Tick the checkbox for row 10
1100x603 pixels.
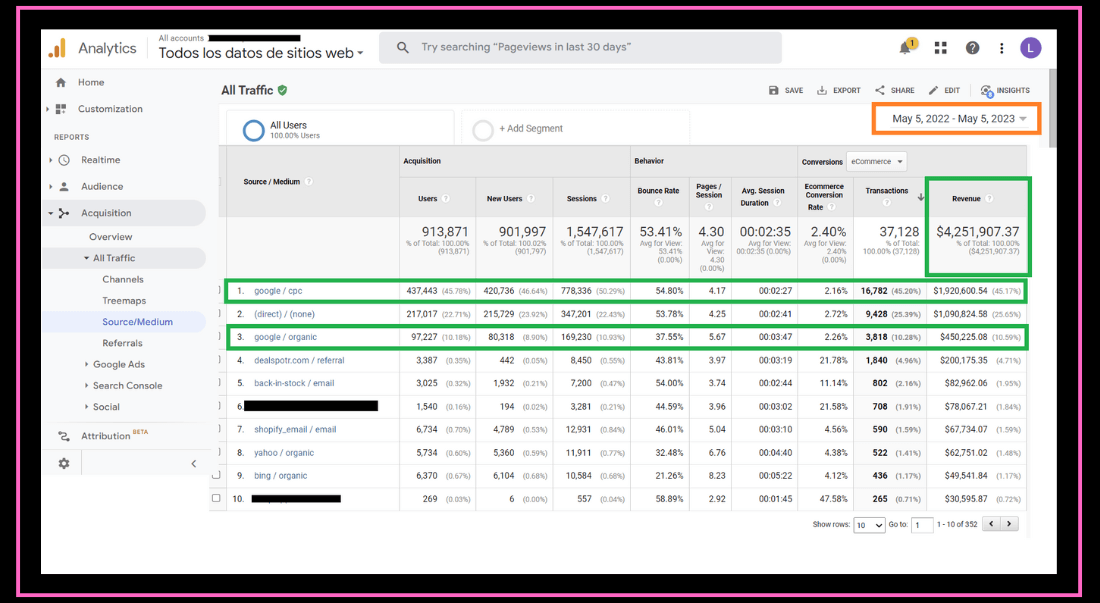216,498
